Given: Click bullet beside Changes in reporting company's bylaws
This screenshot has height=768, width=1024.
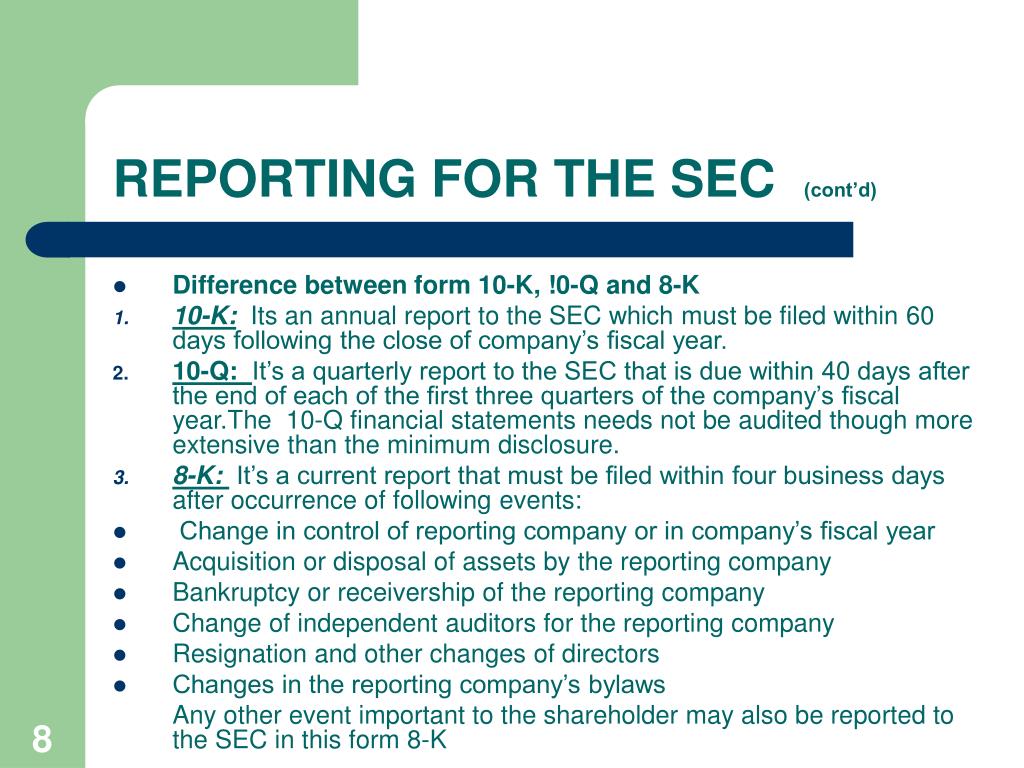Looking at the screenshot, I should [x=120, y=686].
